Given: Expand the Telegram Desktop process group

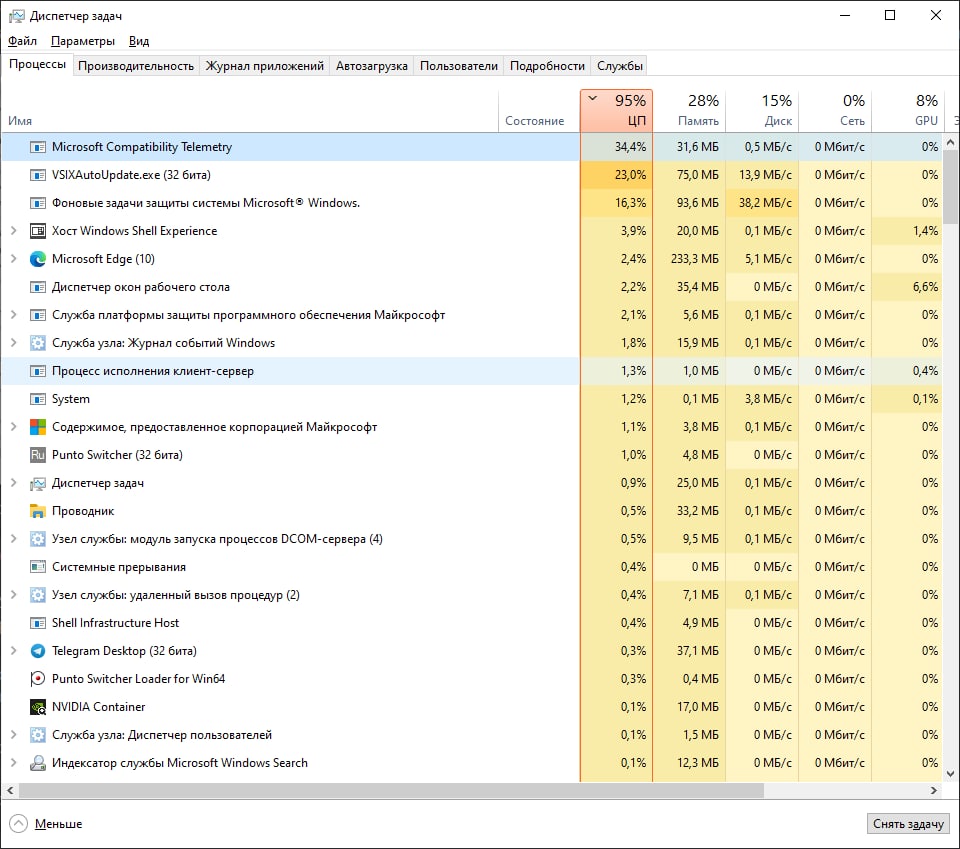Looking at the screenshot, I should pos(13,651).
